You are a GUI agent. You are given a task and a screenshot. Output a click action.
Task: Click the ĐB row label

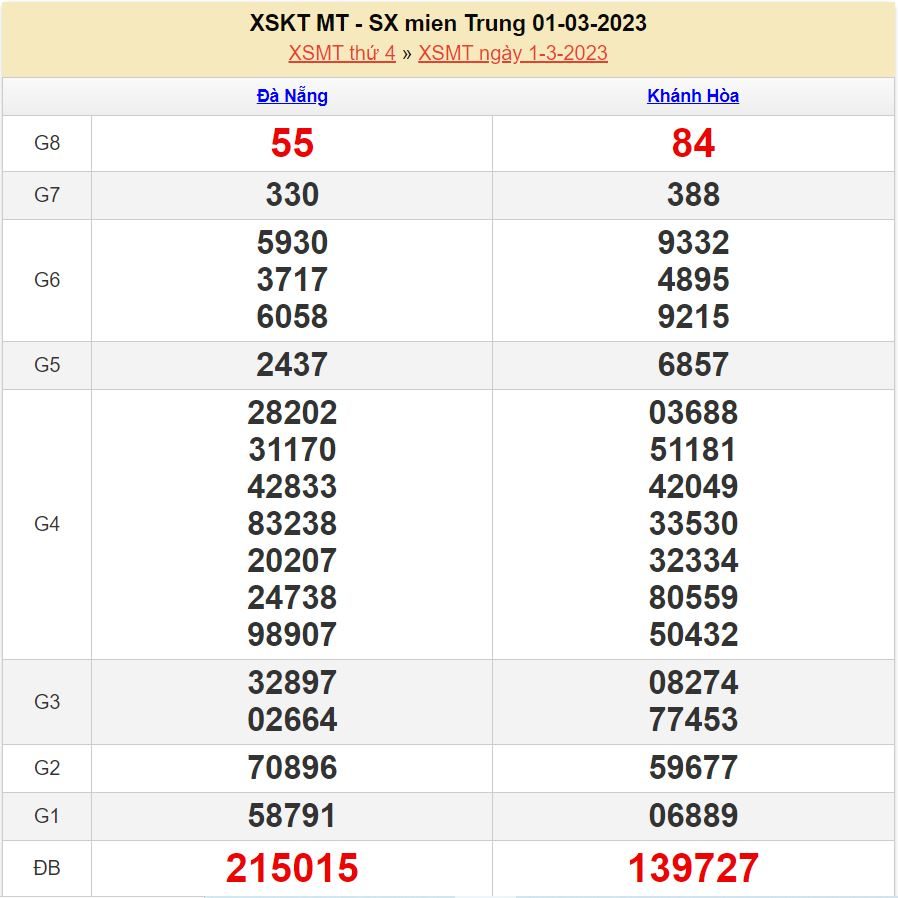coord(47,868)
